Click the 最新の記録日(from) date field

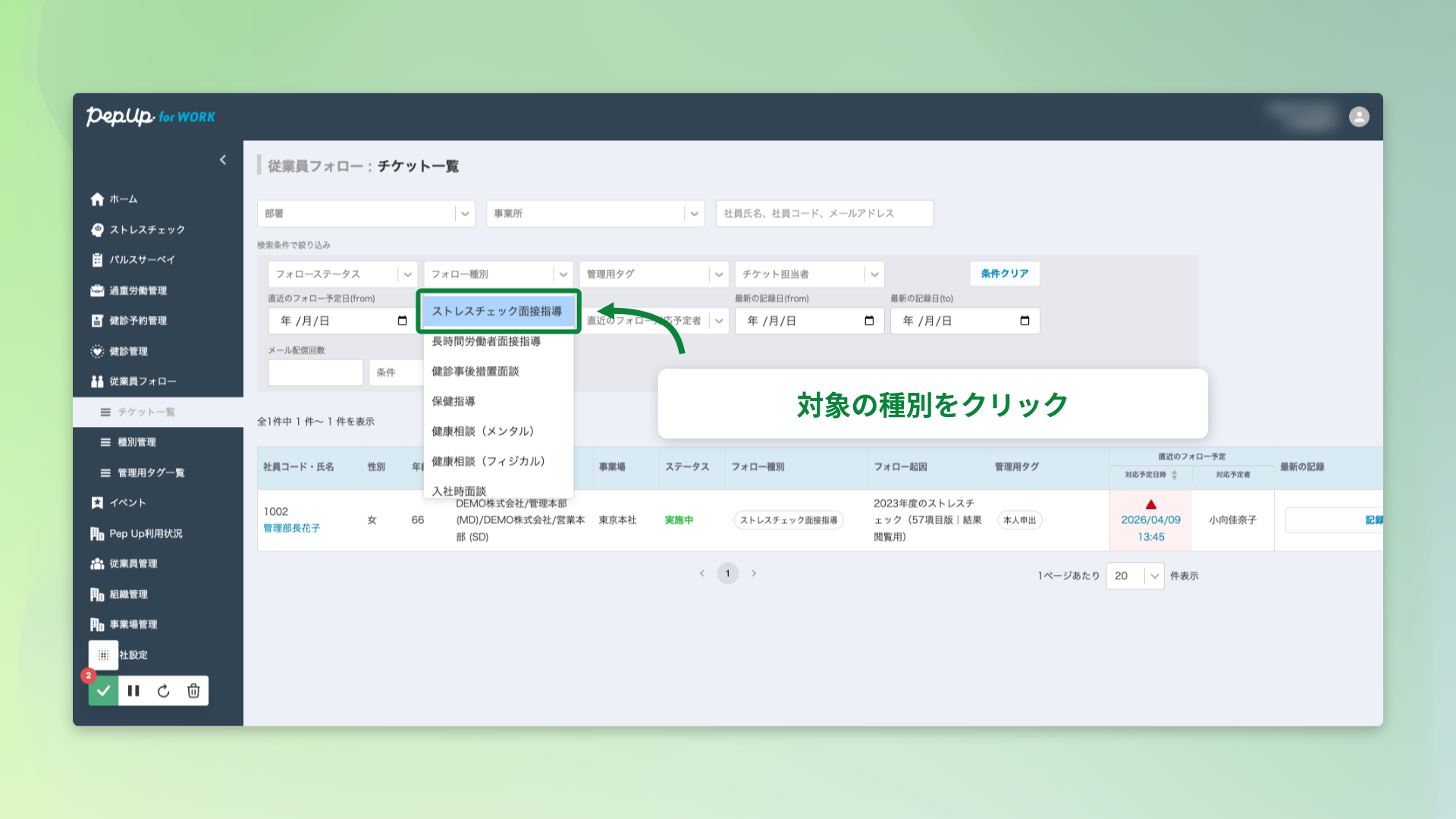pyautogui.click(x=809, y=321)
